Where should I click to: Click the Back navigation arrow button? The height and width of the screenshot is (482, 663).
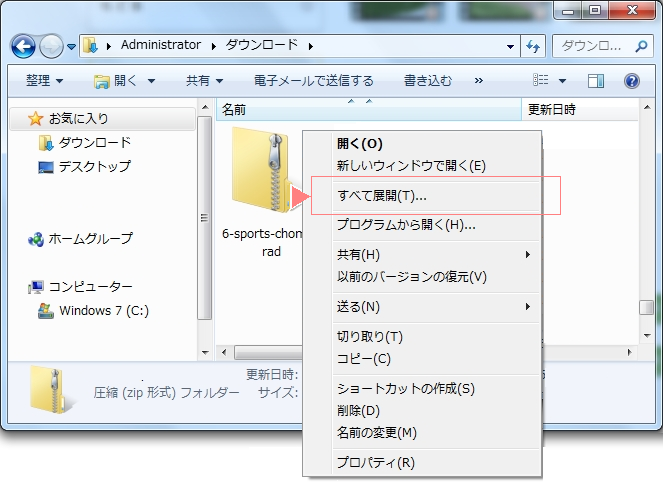click(x=24, y=46)
